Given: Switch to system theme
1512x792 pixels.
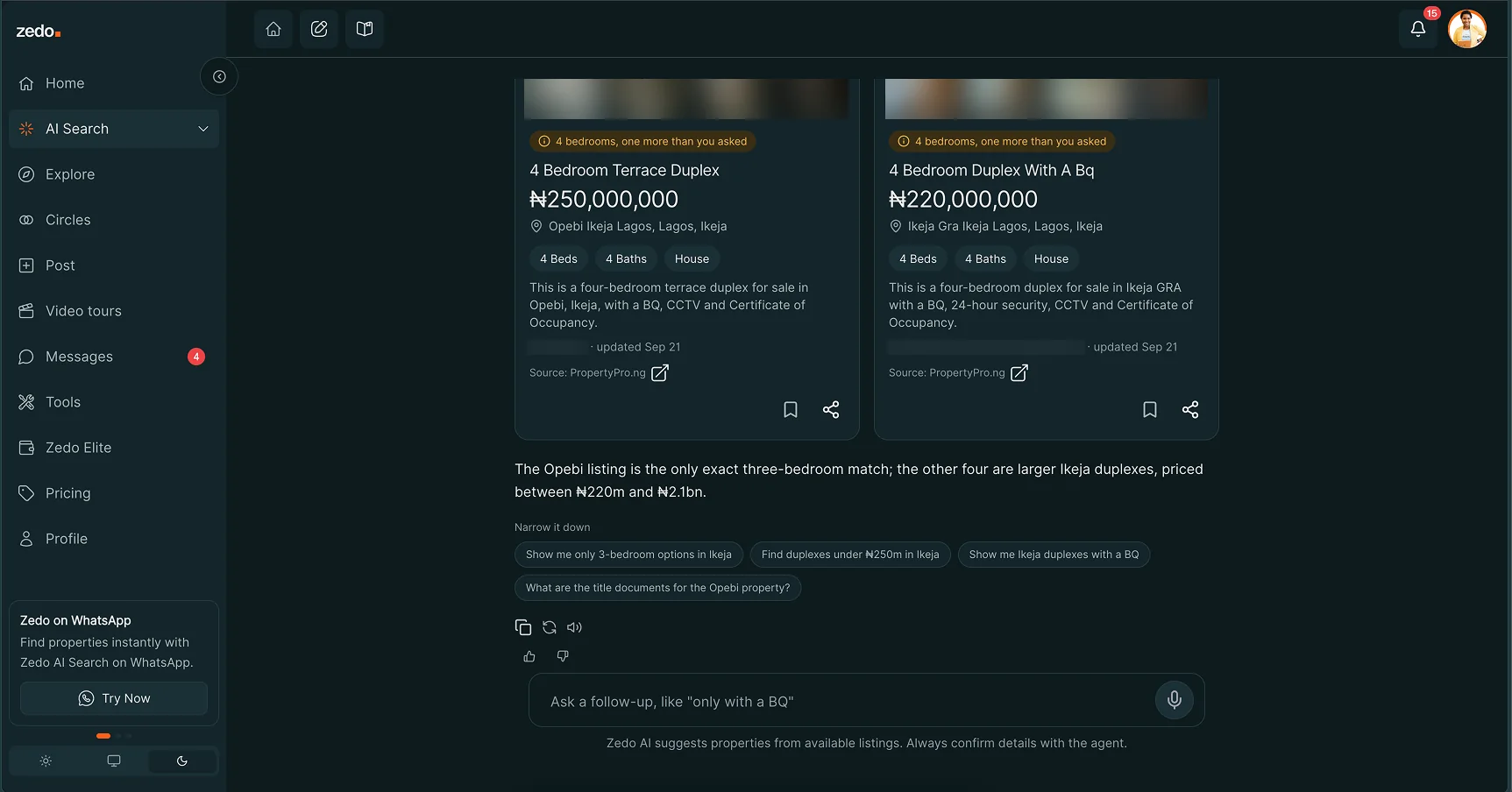Looking at the screenshot, I should coord(114,761).
